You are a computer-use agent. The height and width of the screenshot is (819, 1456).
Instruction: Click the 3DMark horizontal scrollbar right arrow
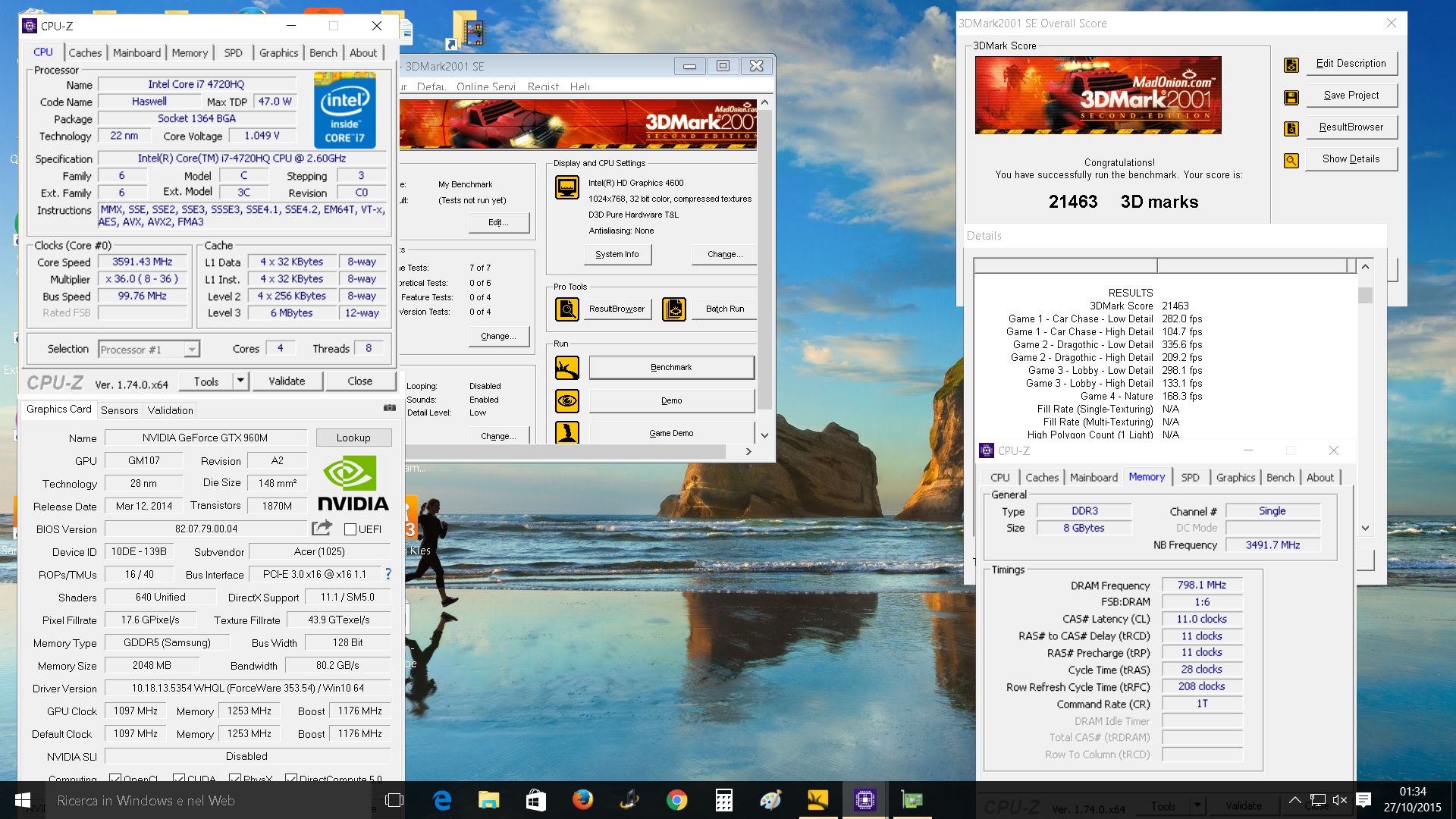748,451
